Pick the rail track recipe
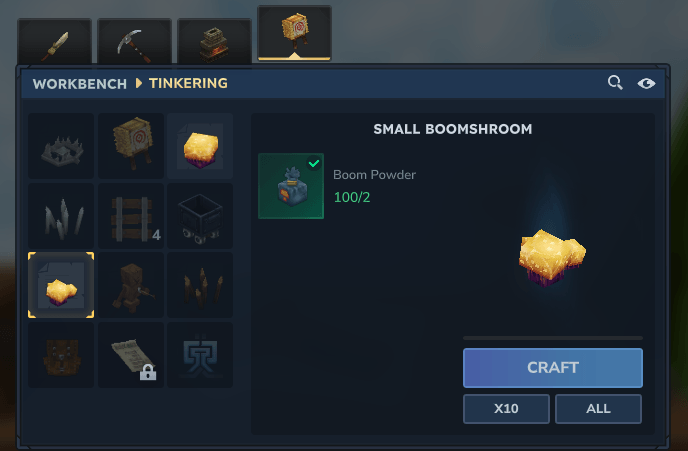688x451 pixels. pos(131,216)
